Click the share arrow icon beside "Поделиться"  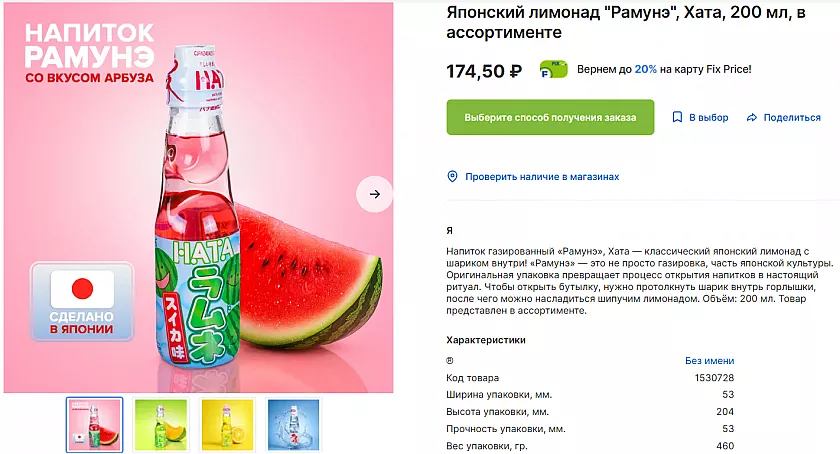(751, 118)
